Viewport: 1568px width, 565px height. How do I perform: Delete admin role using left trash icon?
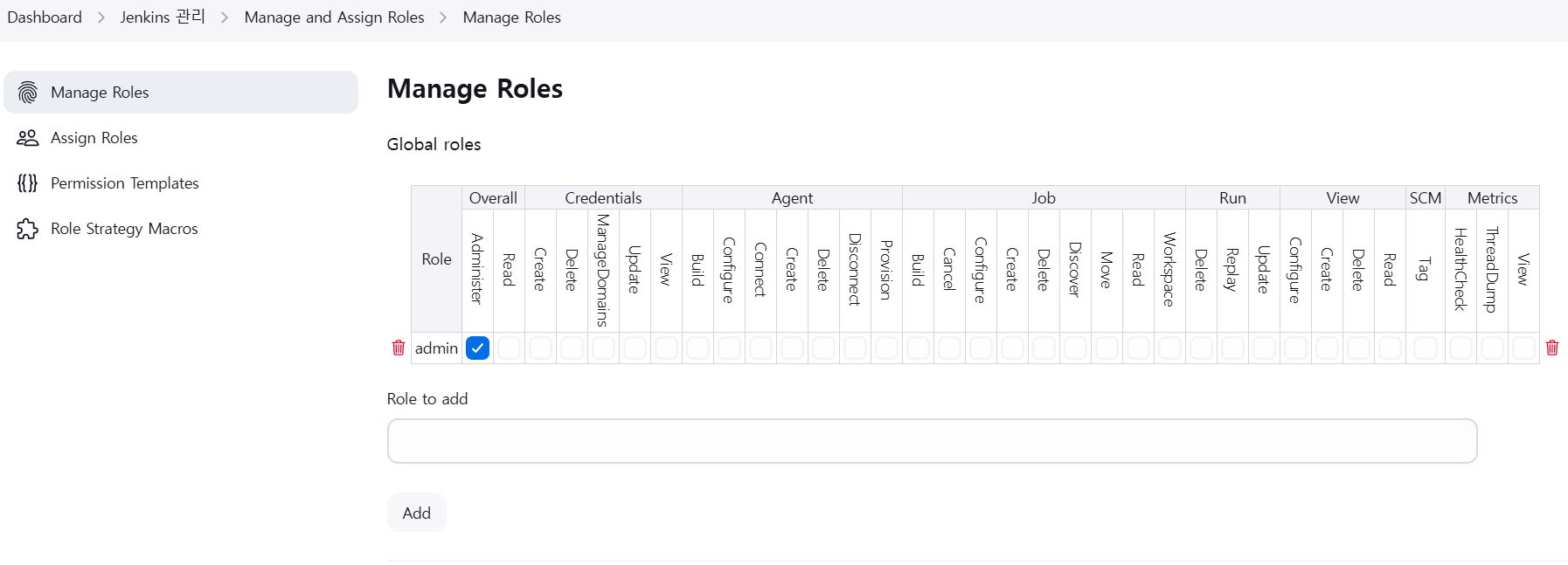399,348
